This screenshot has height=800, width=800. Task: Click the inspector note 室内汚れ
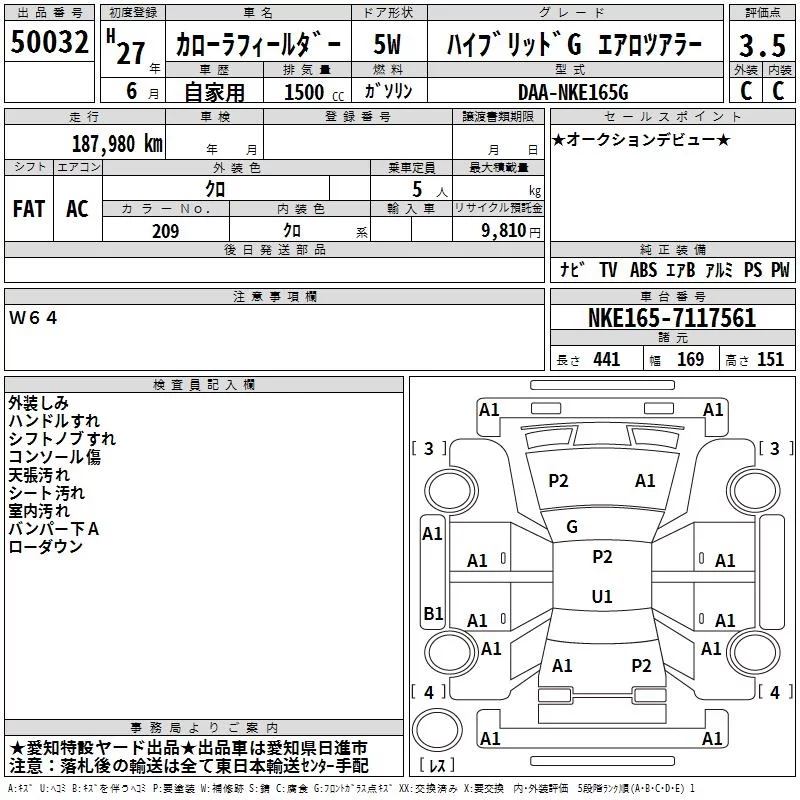coord(39,511)
